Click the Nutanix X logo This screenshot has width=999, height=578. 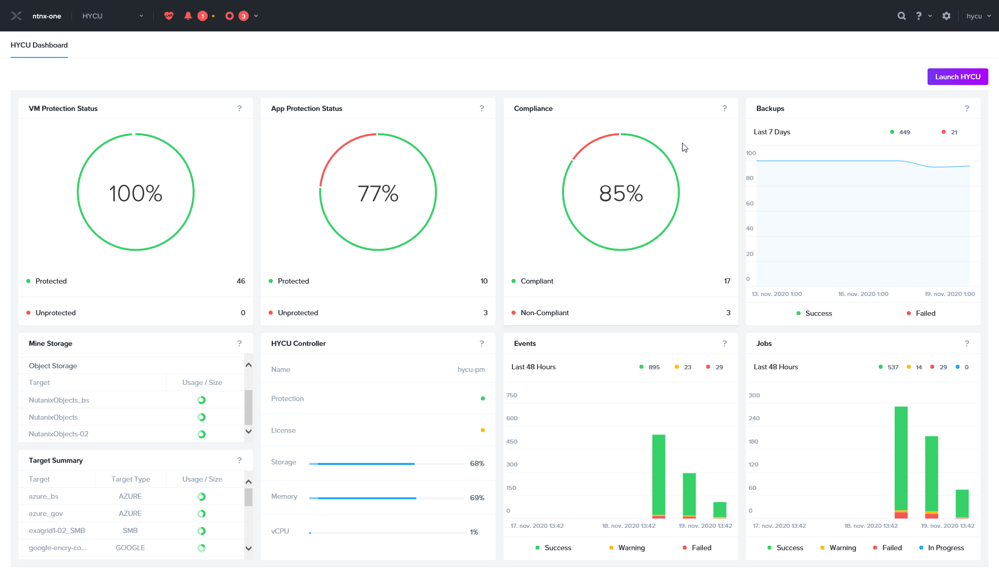(x=15, y=14)
